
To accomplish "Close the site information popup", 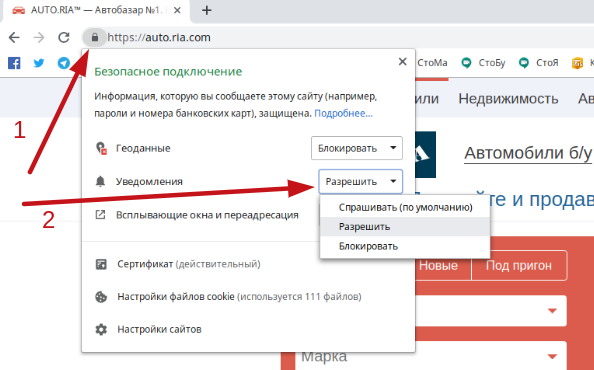I will click(x=403, y=62).
